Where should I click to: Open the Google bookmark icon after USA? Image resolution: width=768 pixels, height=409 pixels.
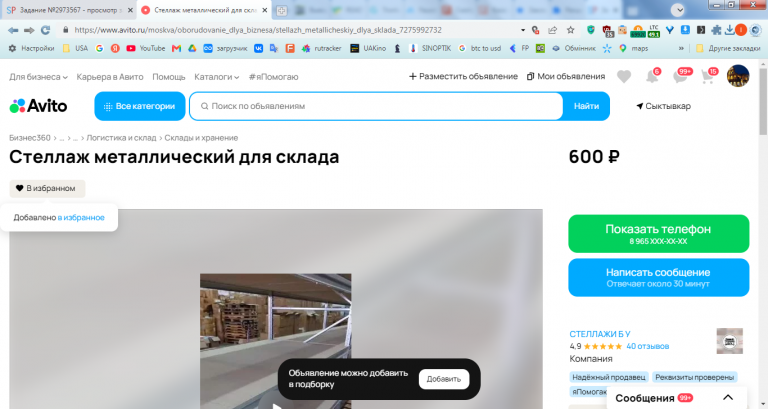tap(99, 48)
